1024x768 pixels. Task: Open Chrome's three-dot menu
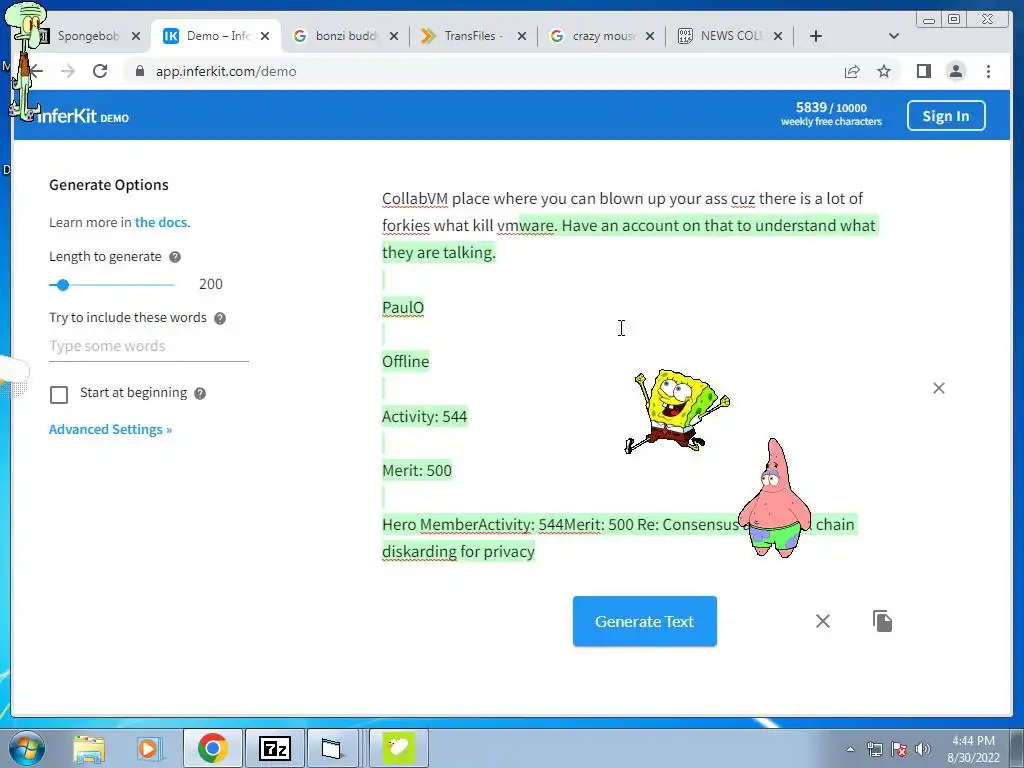click(988, 71)
